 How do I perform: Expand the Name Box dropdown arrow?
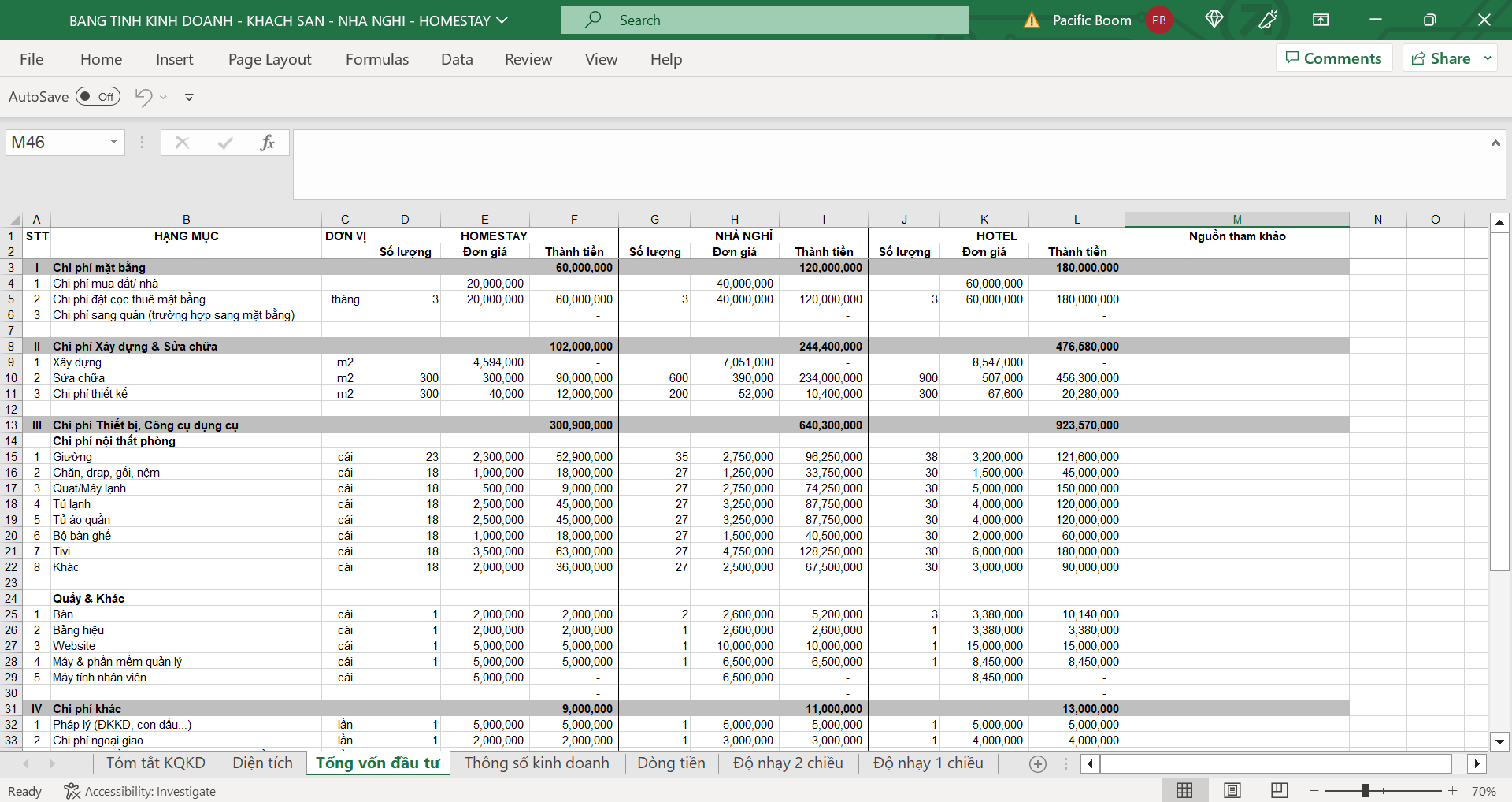(x=113, y=143)
